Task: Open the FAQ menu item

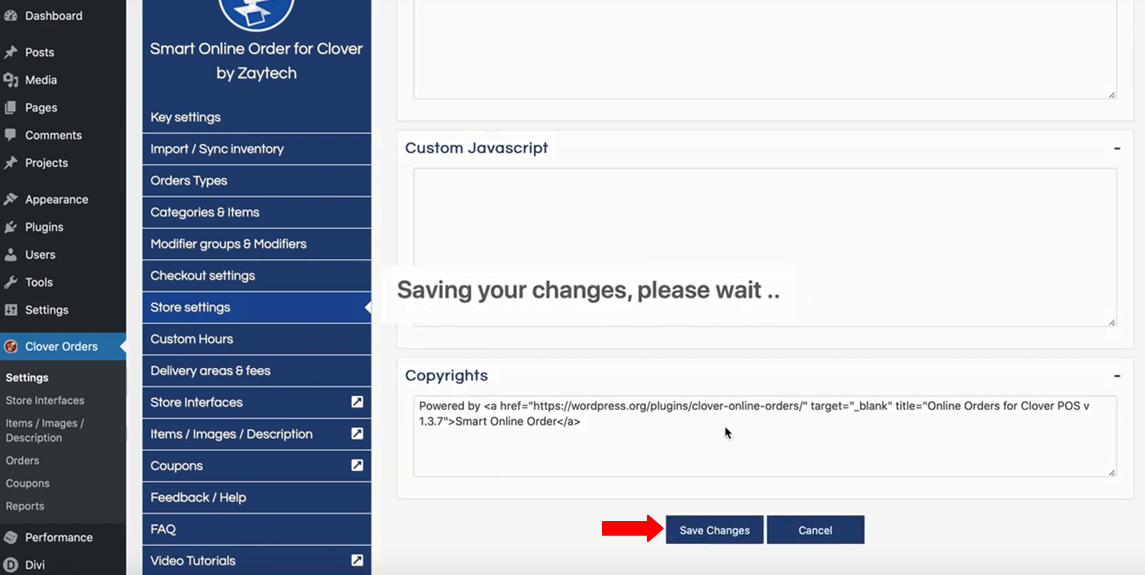Action: coord(256,529)
